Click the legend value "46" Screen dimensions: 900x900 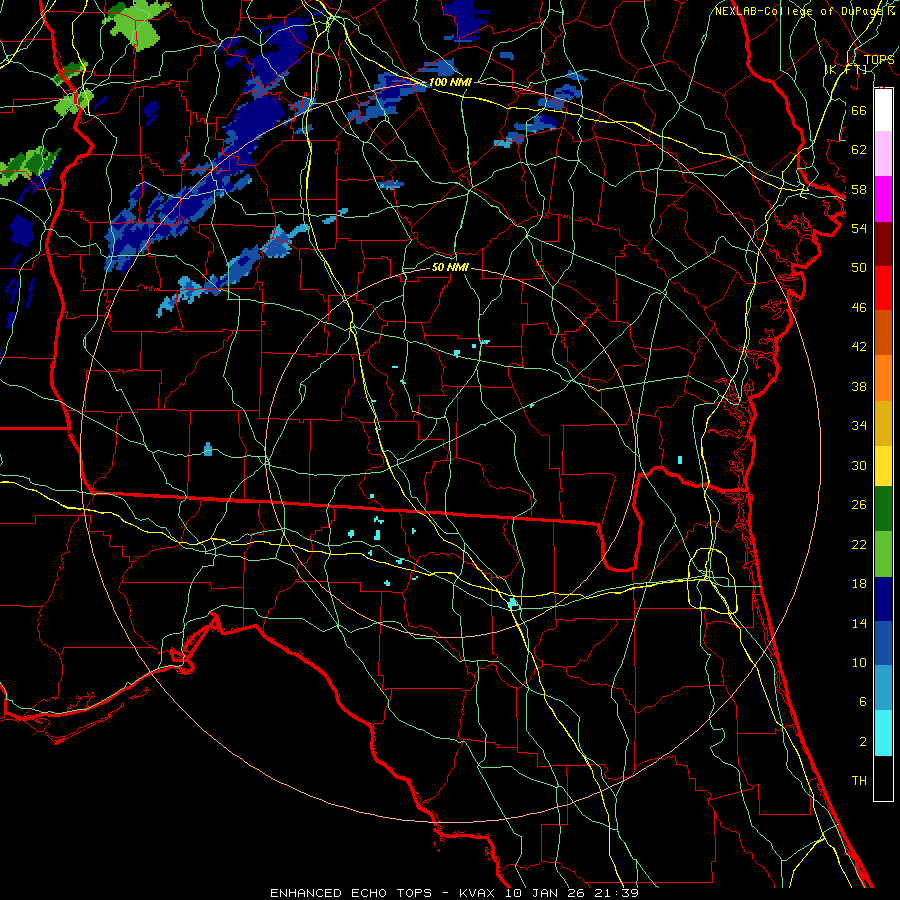tap(859, 308)
